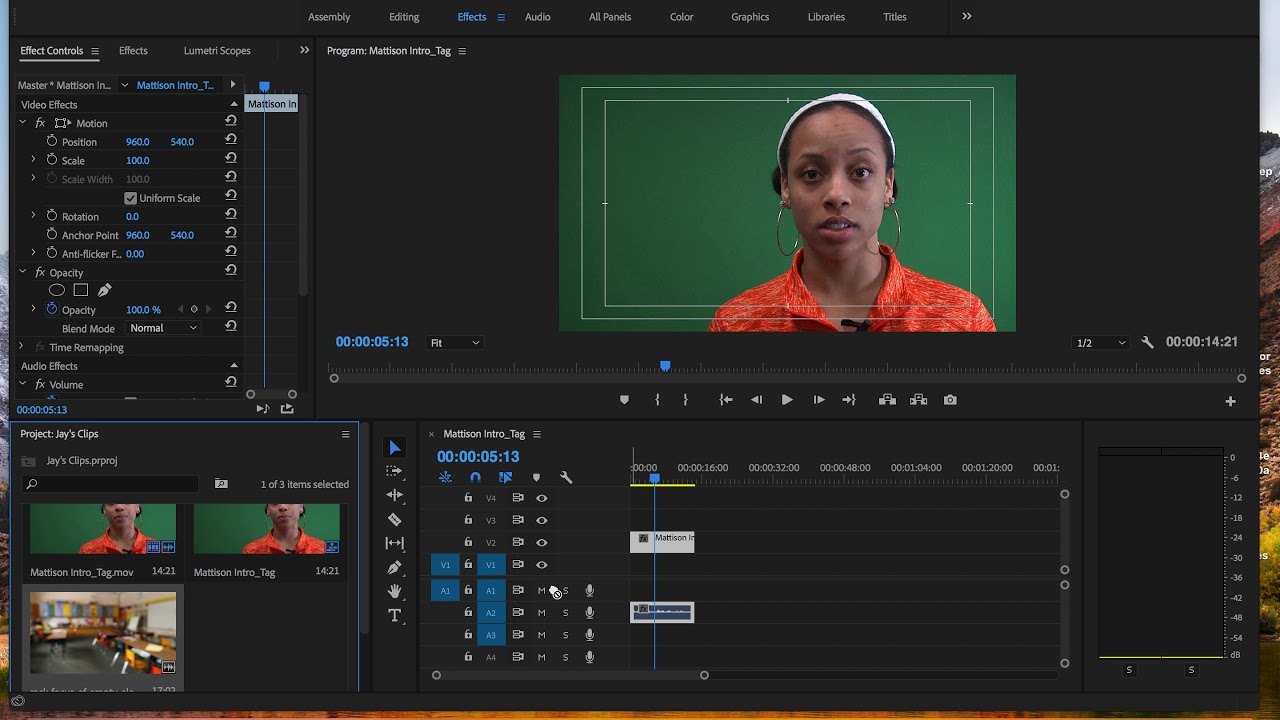Open the Project panel menu

346,434
